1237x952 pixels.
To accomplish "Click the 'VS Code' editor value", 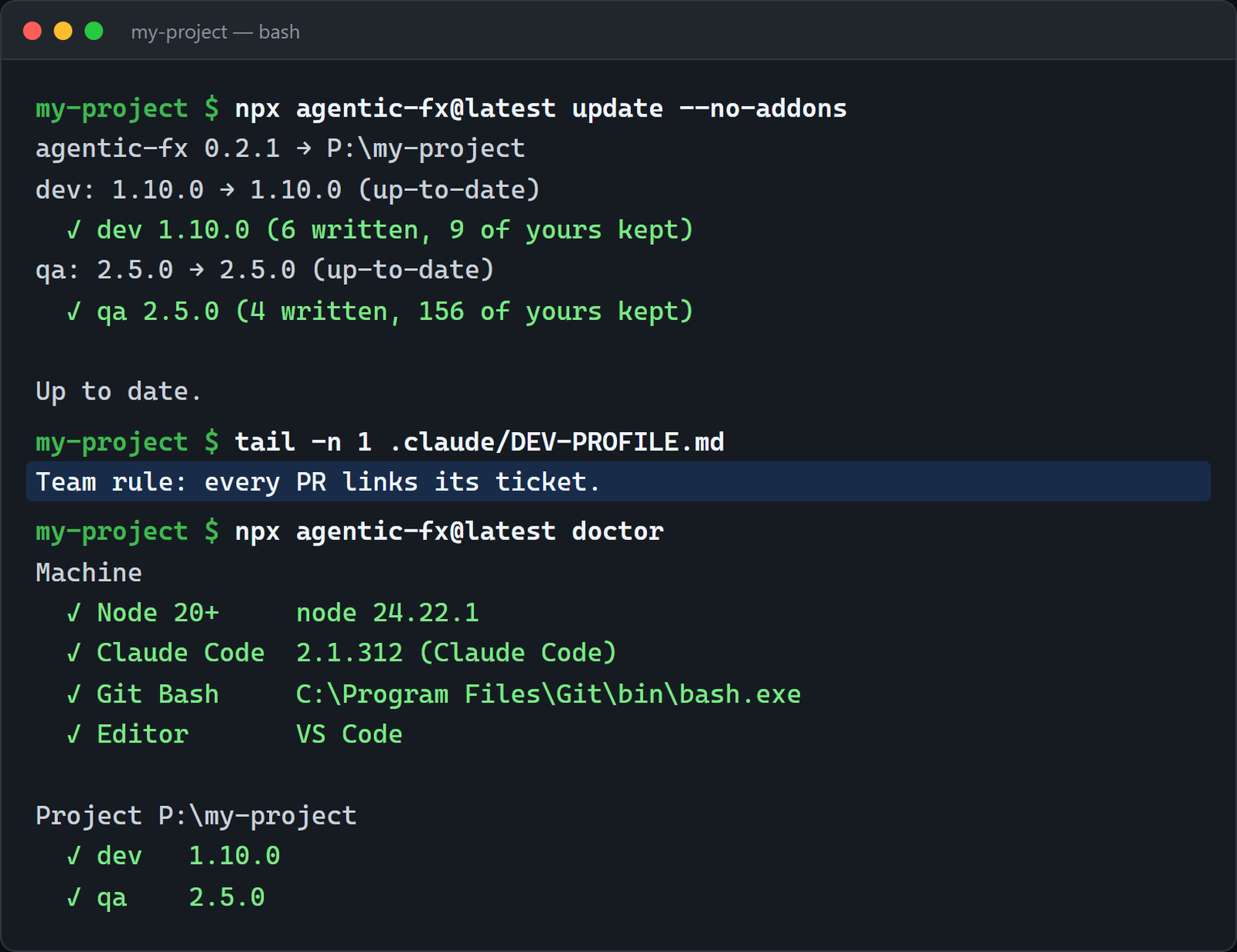I will coord(349,734).
